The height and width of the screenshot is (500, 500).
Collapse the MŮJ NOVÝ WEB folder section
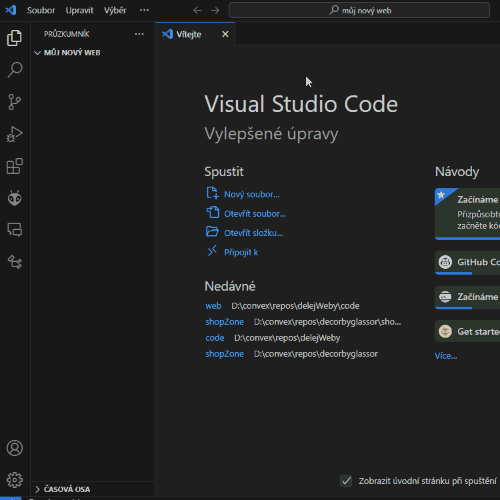coord(92,53)
